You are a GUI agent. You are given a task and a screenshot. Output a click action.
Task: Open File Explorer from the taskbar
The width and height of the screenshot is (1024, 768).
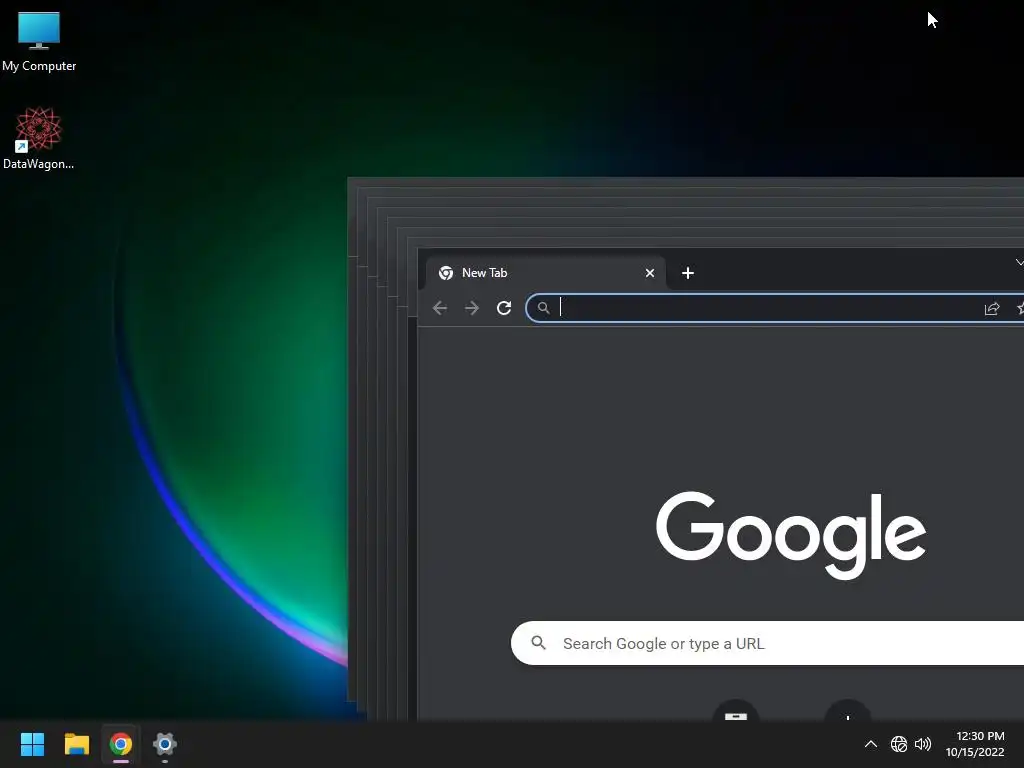(76, 744)
